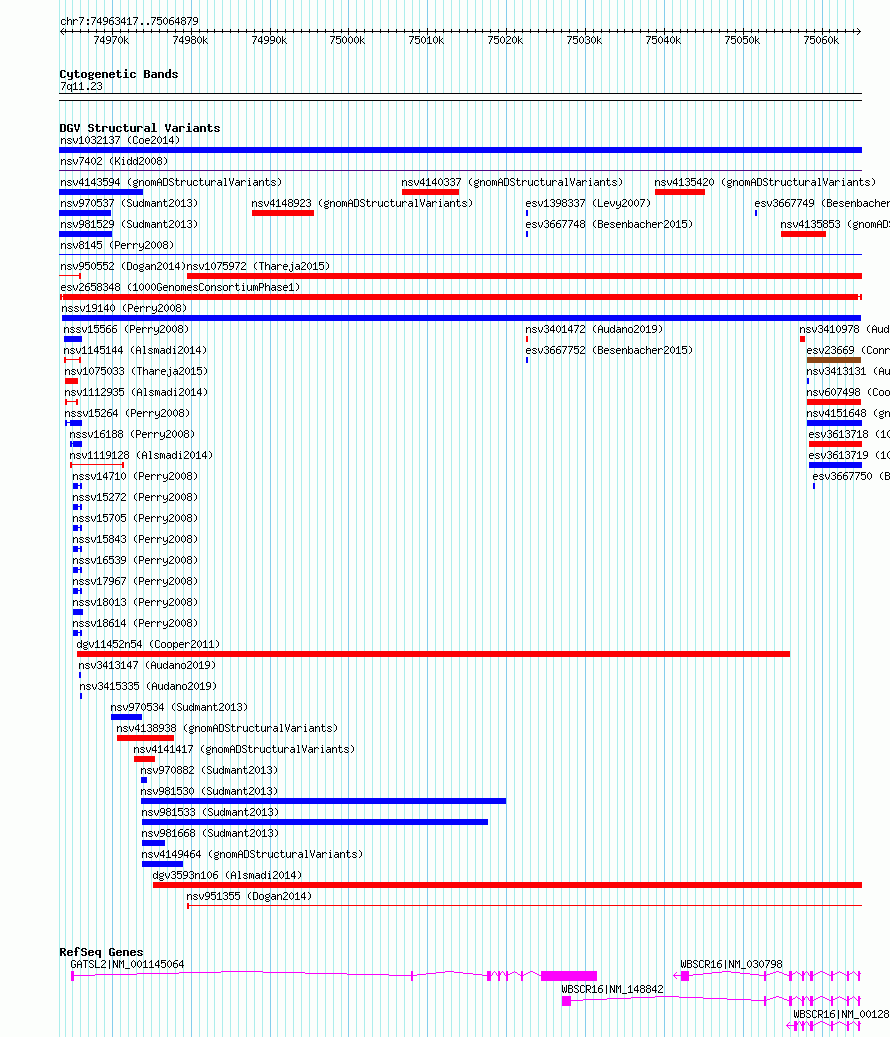Viewport: 890px width, 1037px height.
Task: Select the dgv3593n106 (Alsmadi2014) label
Action: (227, 876)
